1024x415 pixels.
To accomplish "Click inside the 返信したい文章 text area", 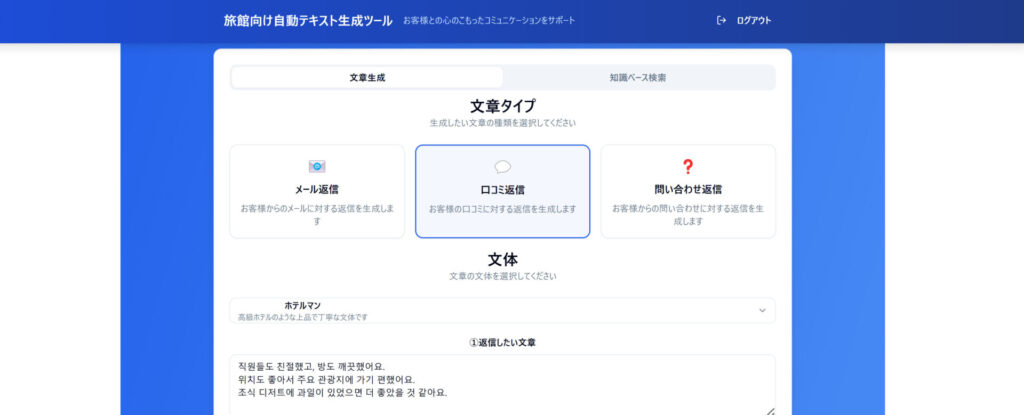I will coord(502,385).
